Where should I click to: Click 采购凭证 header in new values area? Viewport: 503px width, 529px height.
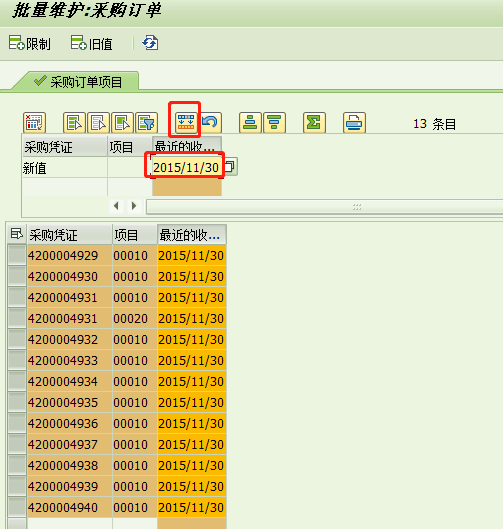(x=64, y=147)
